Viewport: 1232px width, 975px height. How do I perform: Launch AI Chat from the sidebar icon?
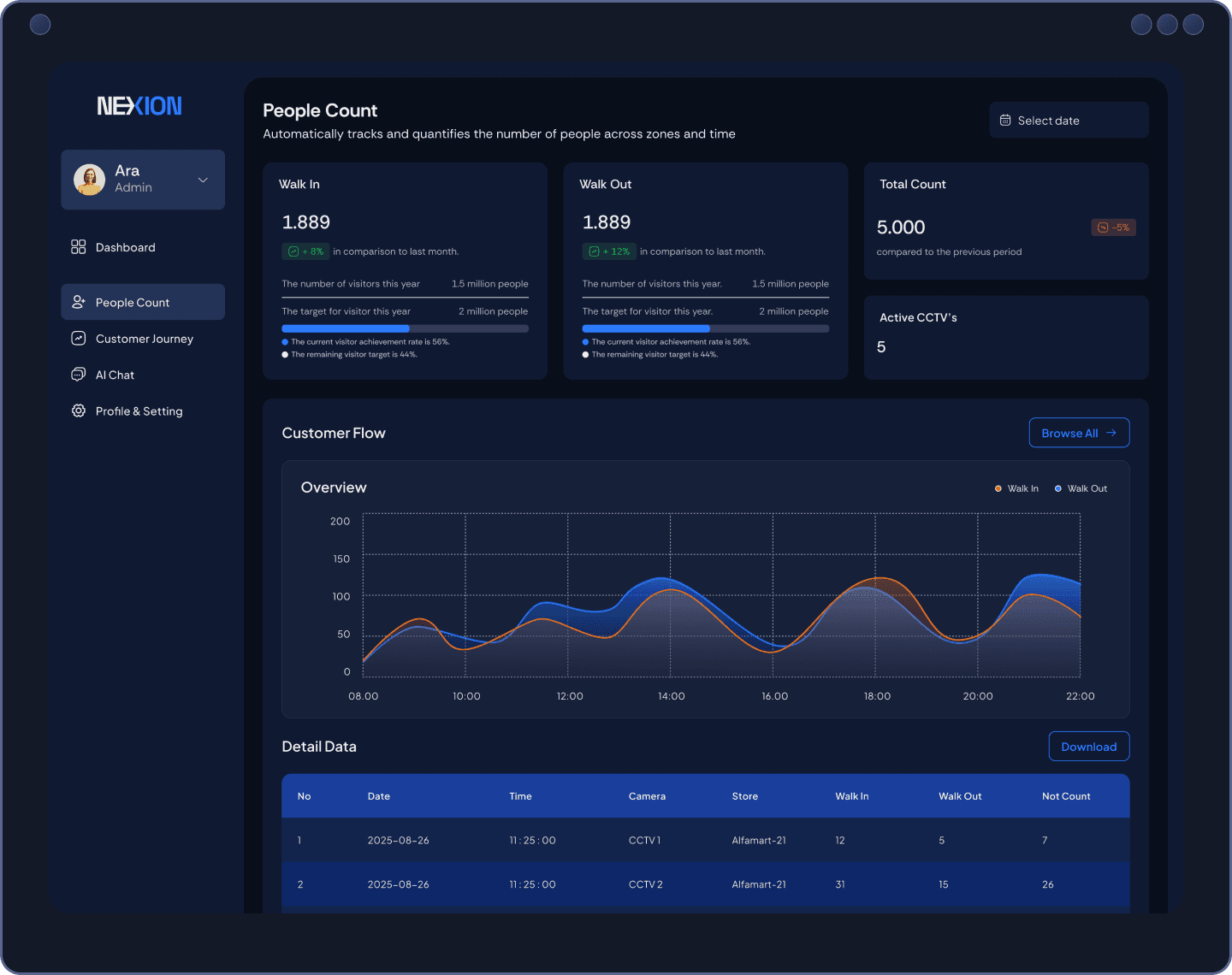(x=78, y=375)
